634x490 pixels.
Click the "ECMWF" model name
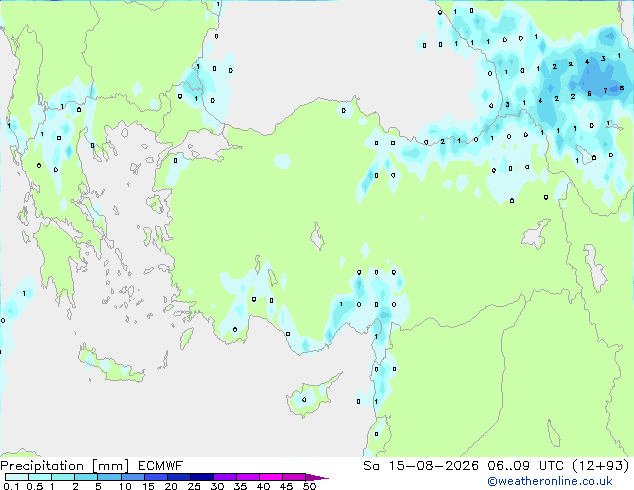161,466
